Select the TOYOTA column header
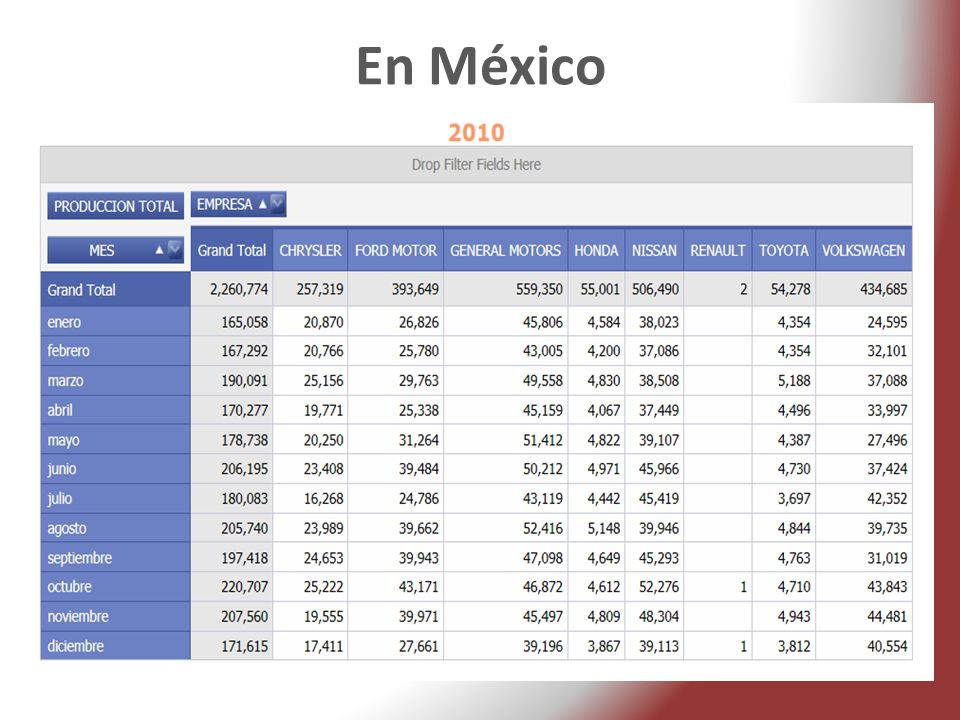This screenshot has height=720, width=960. 784,250
